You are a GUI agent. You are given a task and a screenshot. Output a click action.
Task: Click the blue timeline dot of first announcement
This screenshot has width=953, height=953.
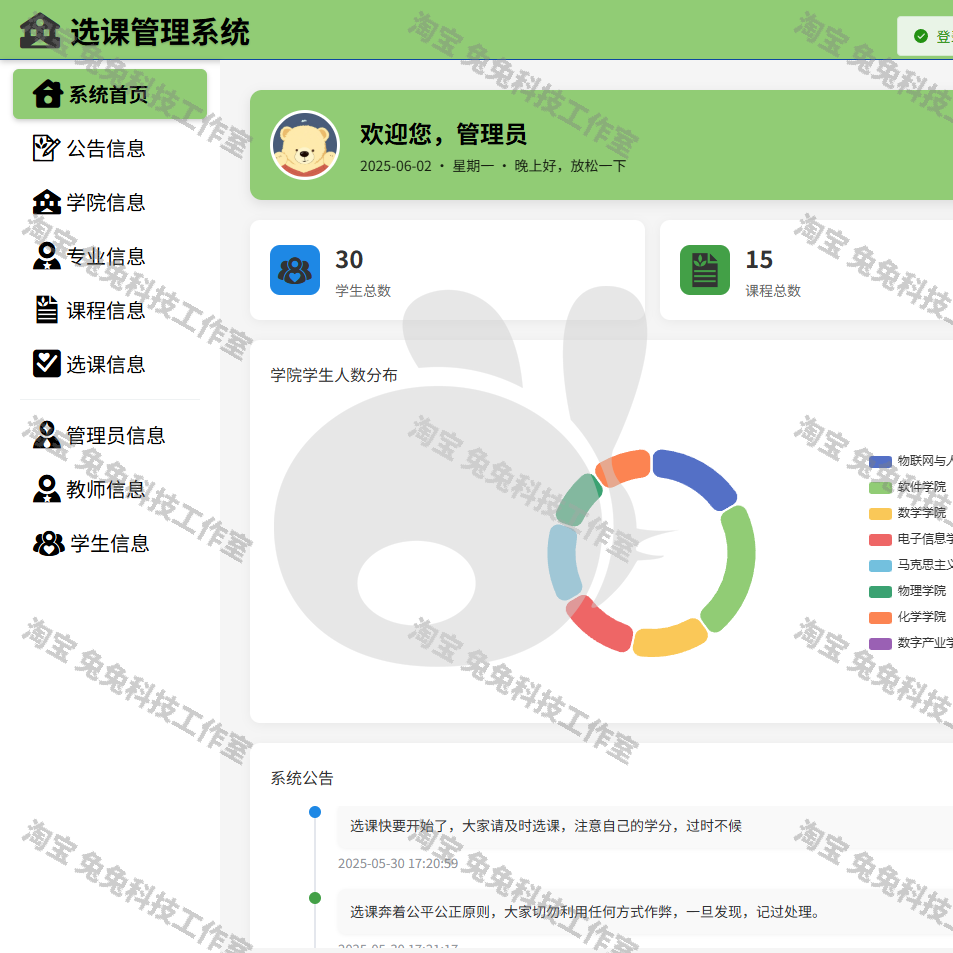(315, 812)
